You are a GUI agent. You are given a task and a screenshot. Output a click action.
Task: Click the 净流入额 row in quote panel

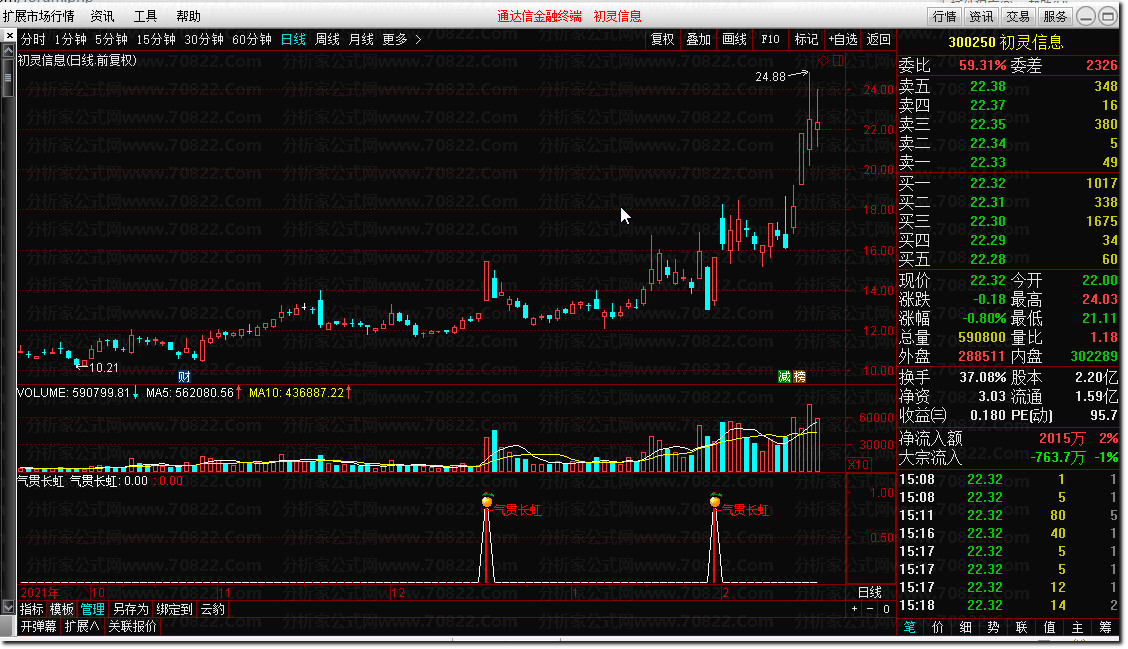point(1009,438)
